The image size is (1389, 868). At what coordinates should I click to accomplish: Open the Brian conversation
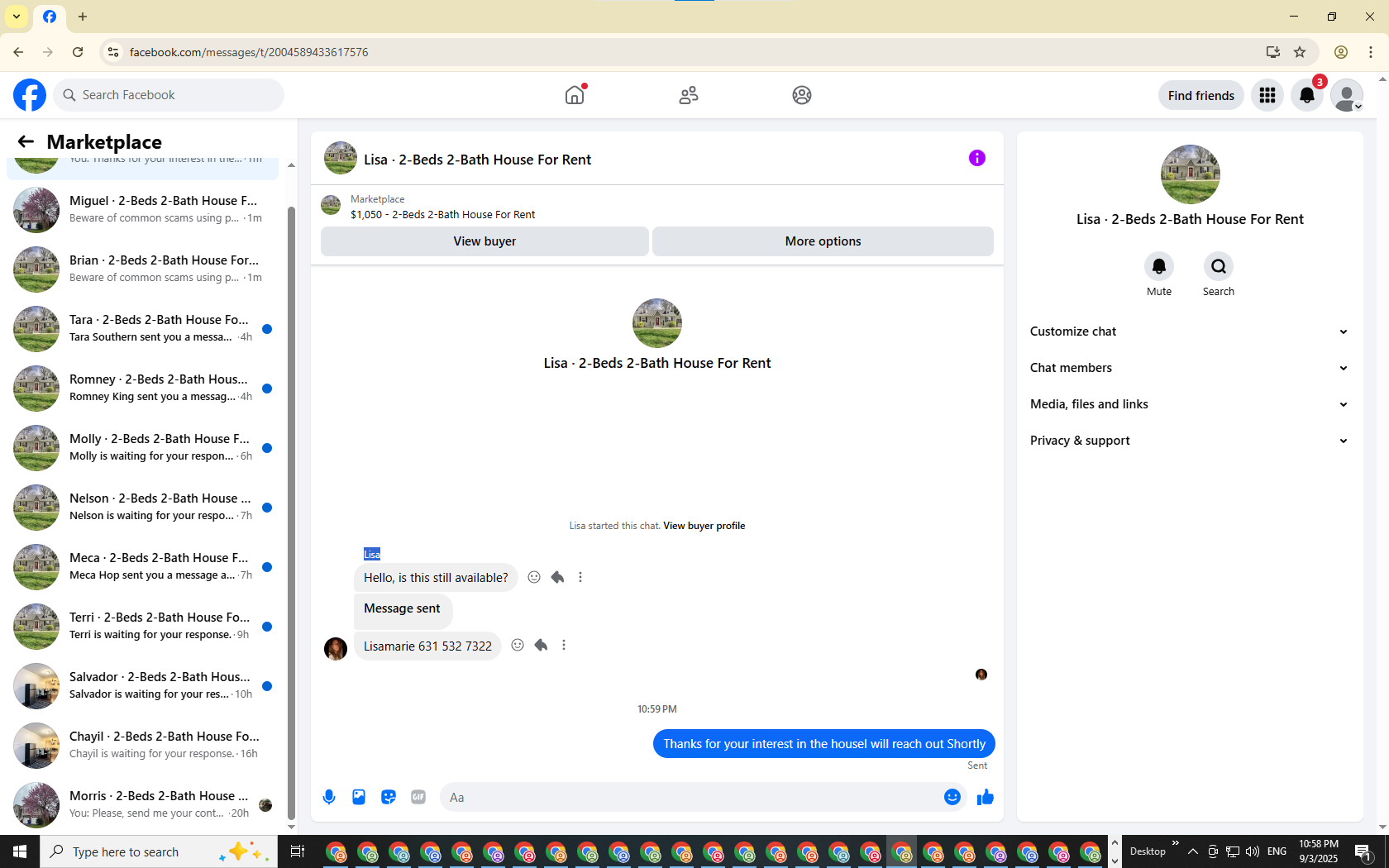143,269
